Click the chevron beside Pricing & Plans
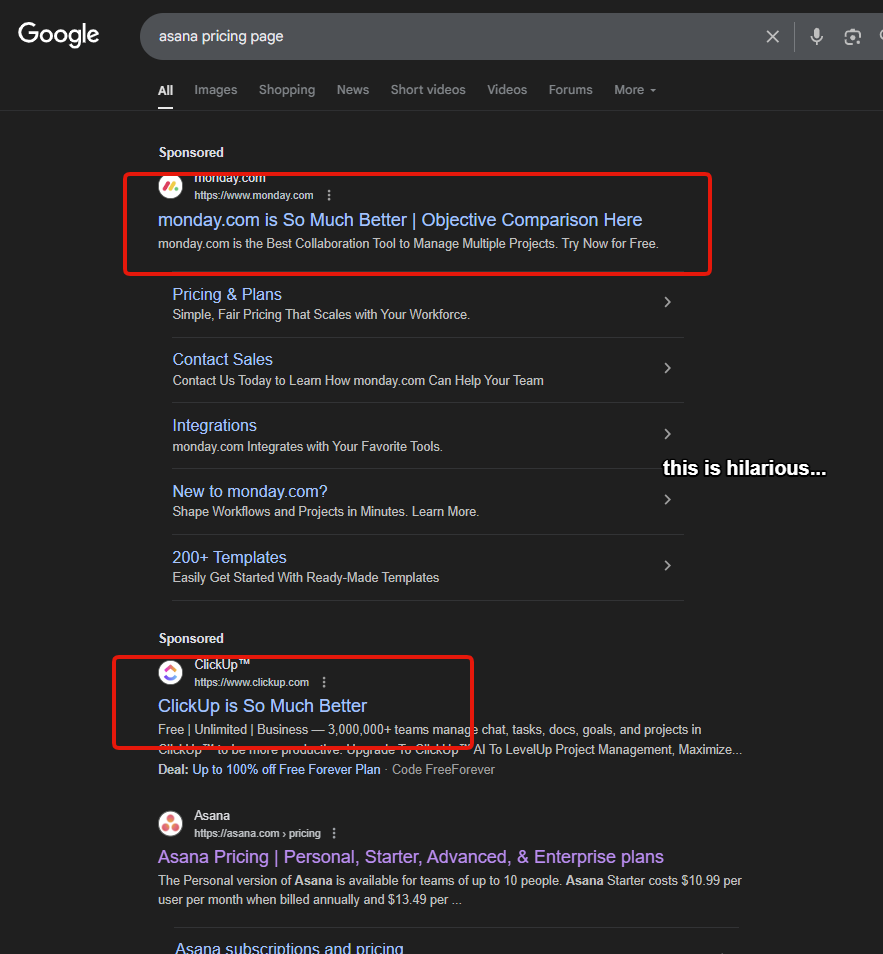 (667, 302)
